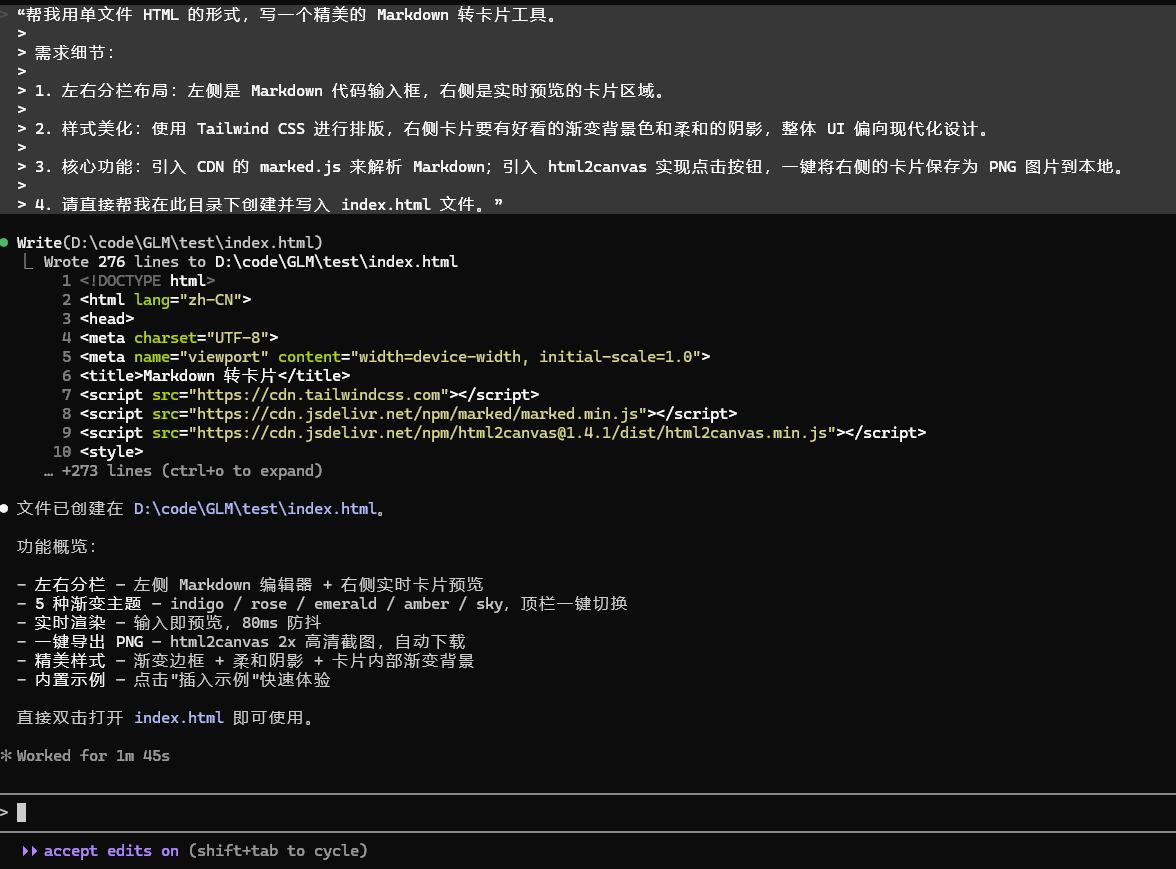Click the prompt's first line about Markdown 转卡片工具

288,14
